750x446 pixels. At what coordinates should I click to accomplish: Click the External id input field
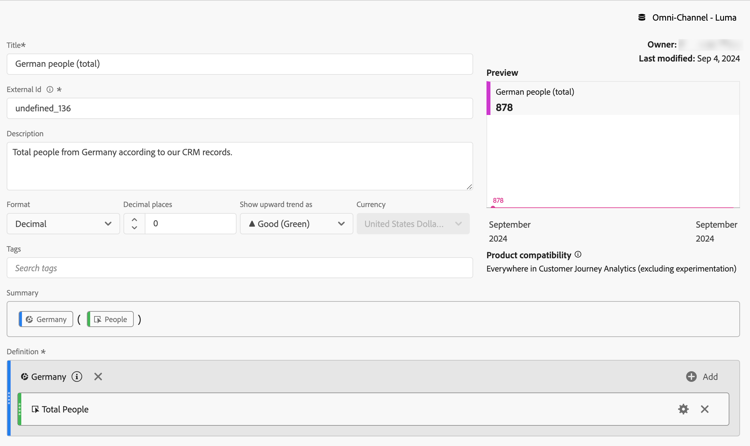[x=239, y=108]
